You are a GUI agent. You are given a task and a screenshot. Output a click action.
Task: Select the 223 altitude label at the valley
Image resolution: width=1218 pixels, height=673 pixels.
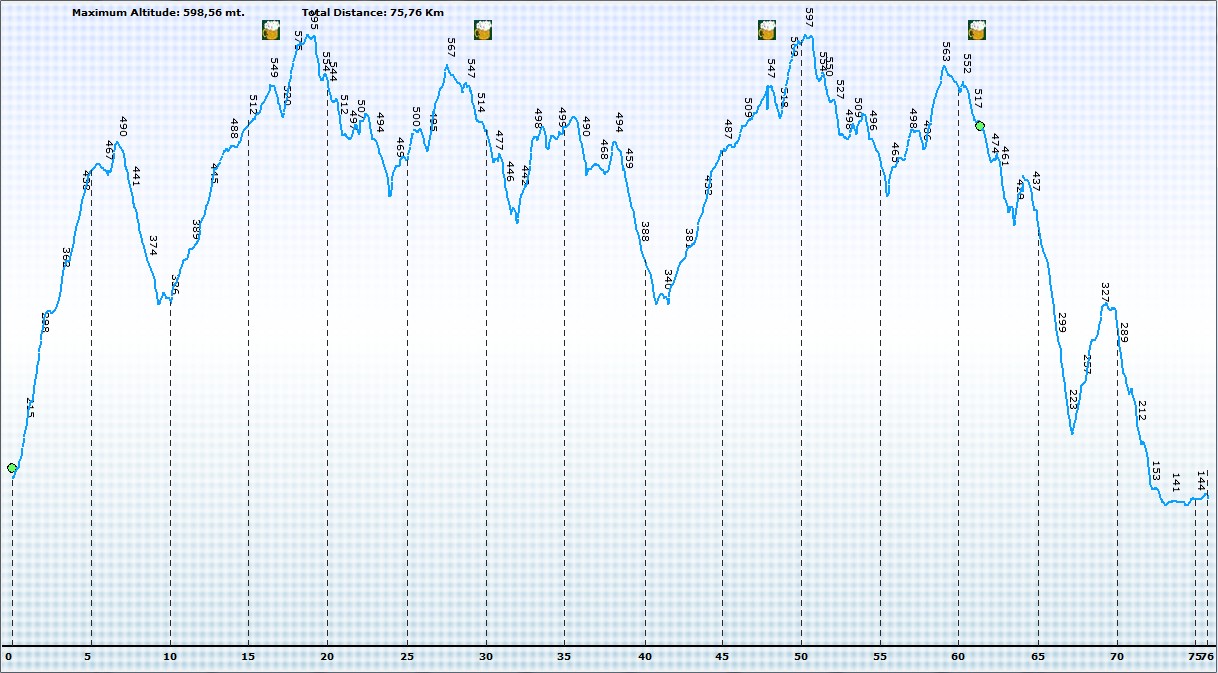[x=1074, y=400]
